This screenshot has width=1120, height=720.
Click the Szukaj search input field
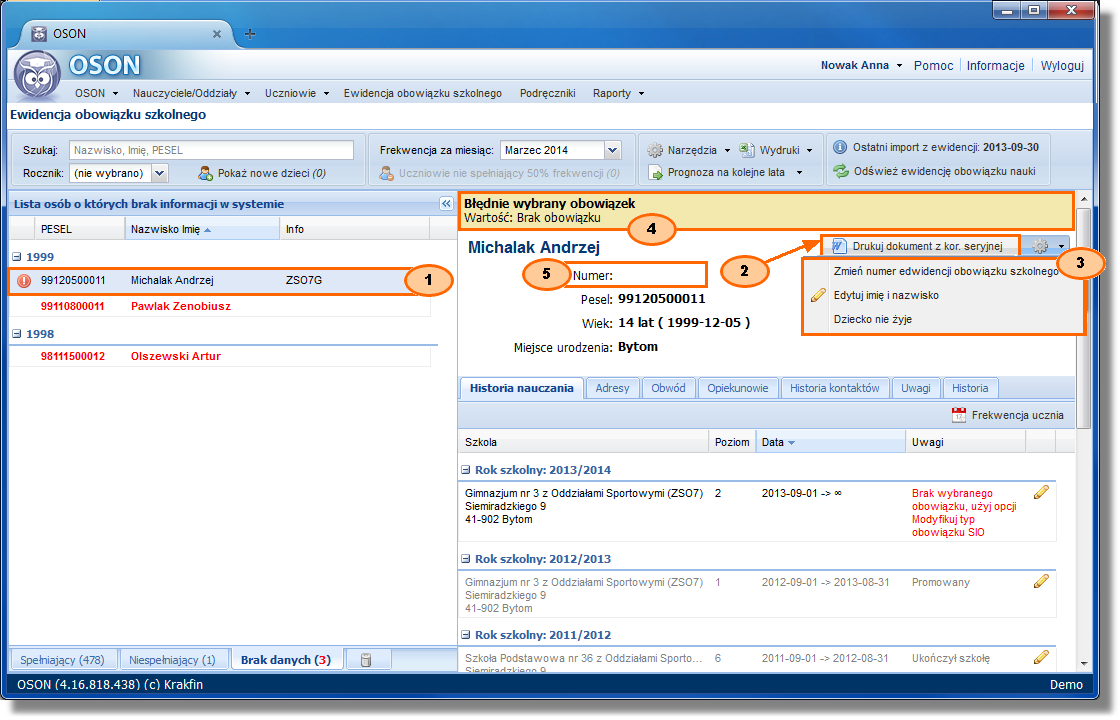pos(211,150)
